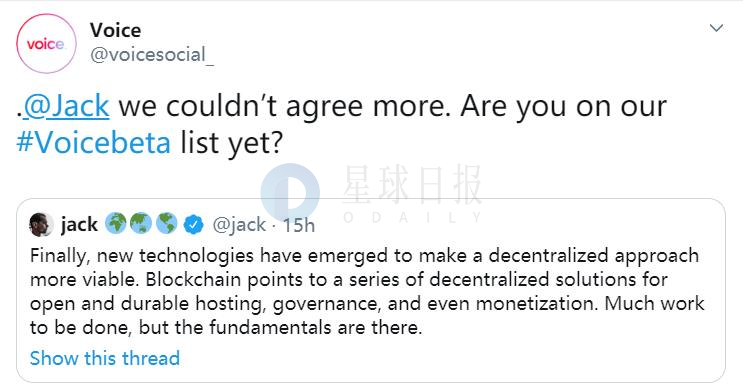Open the #Voicebeta hashtag
Image resolution: width=743 pixels, height=386 pixels.
click(x=93, y=142)
